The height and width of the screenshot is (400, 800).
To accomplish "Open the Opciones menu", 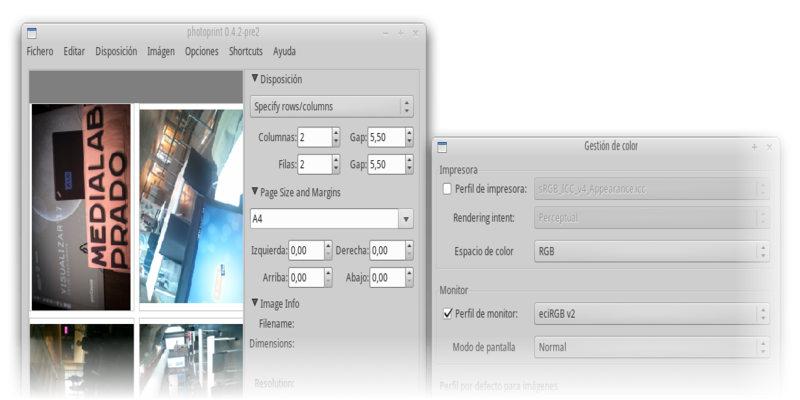I will click(x=202, y=51).
